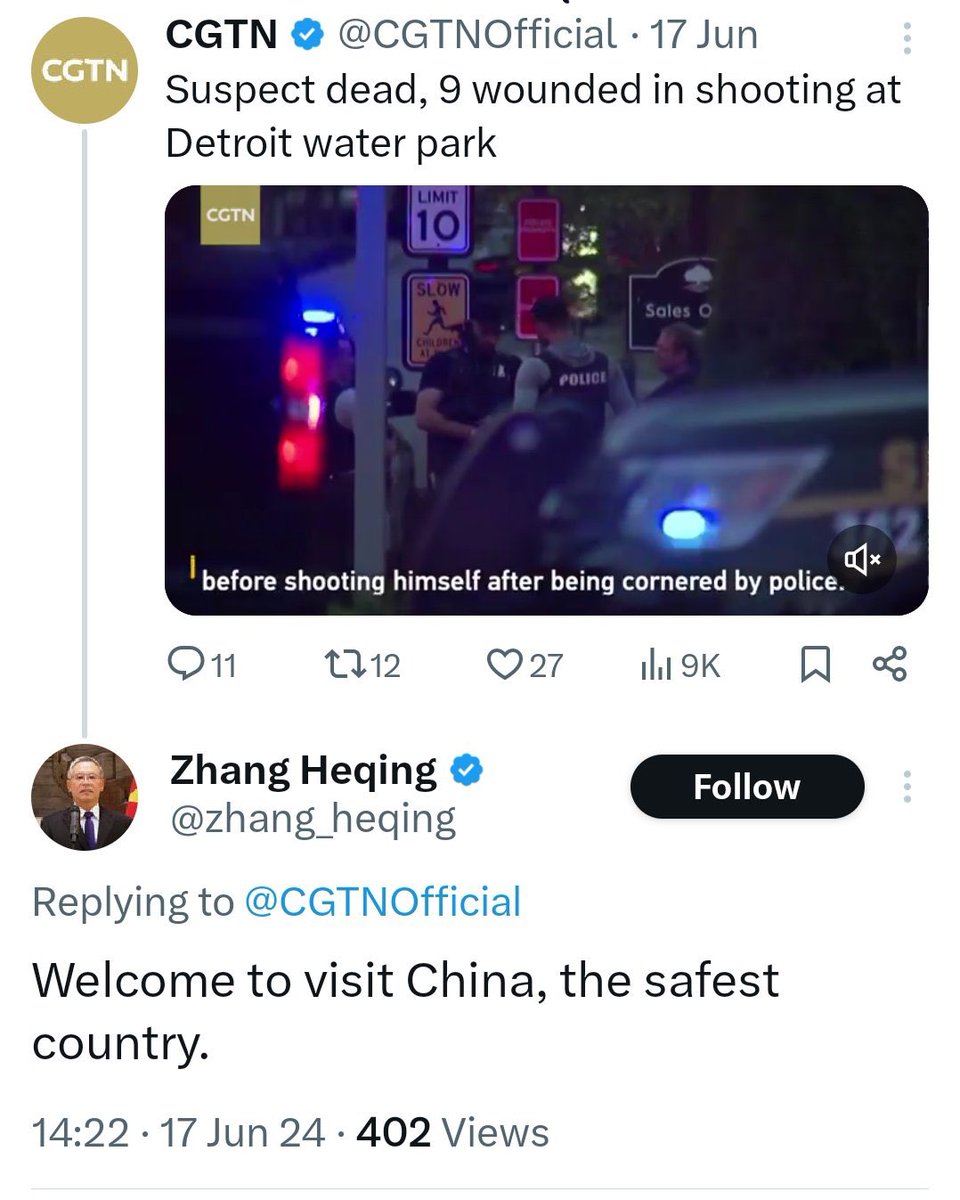Click Zhang Heqing verified badge
Screen dimensions: 960x1200
pyautogui.click(x=468, y=771)
